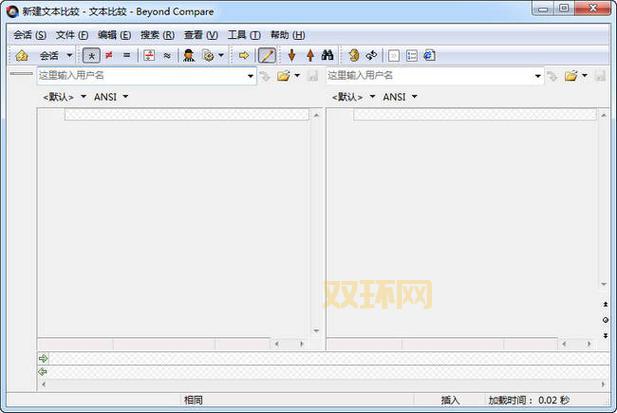Click right pane open-file folder icon

pos(571,76)
